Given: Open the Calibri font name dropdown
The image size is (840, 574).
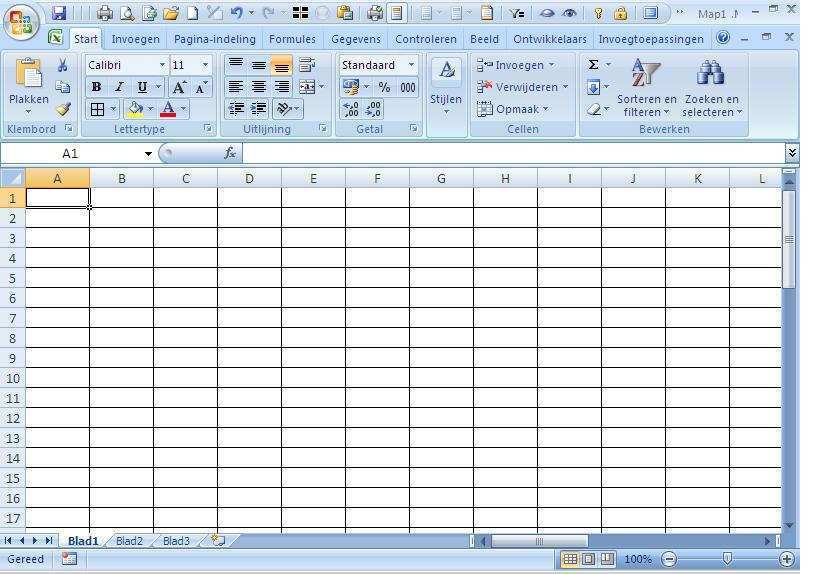Looking at the screenshot, I should point(162,65).
